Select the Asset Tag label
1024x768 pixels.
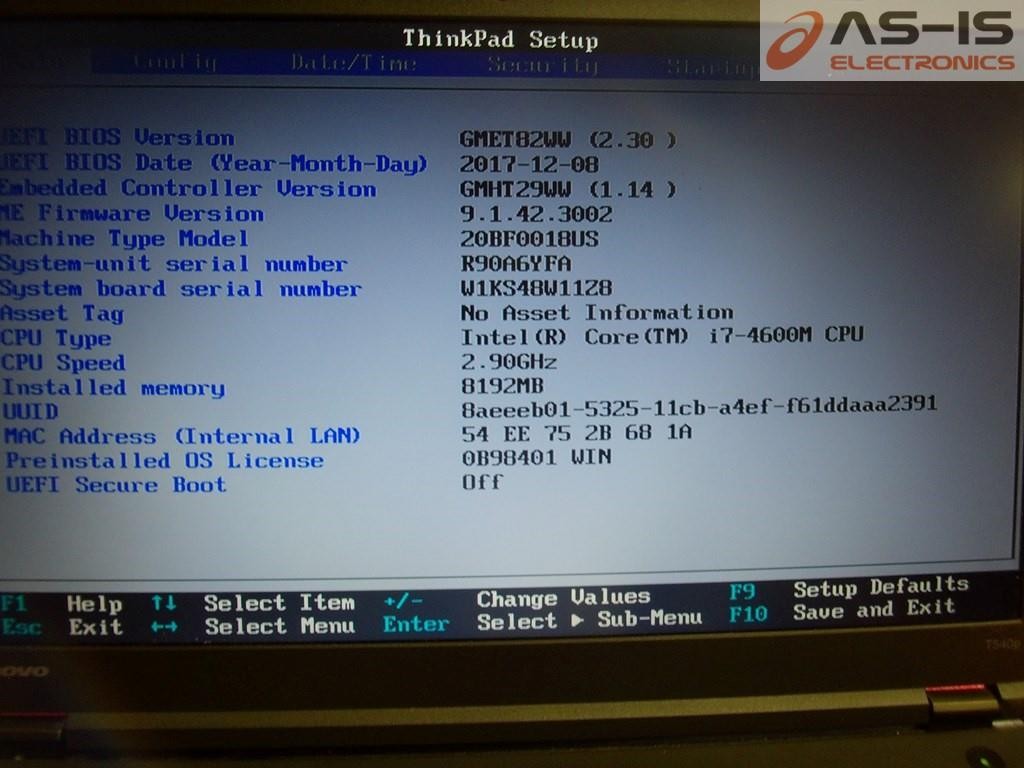click(62, 313)
